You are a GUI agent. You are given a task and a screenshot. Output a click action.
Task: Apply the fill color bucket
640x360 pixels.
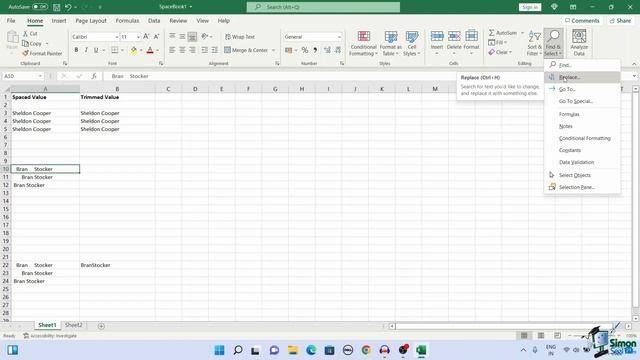pyautogui.click(x=133, y=50)
